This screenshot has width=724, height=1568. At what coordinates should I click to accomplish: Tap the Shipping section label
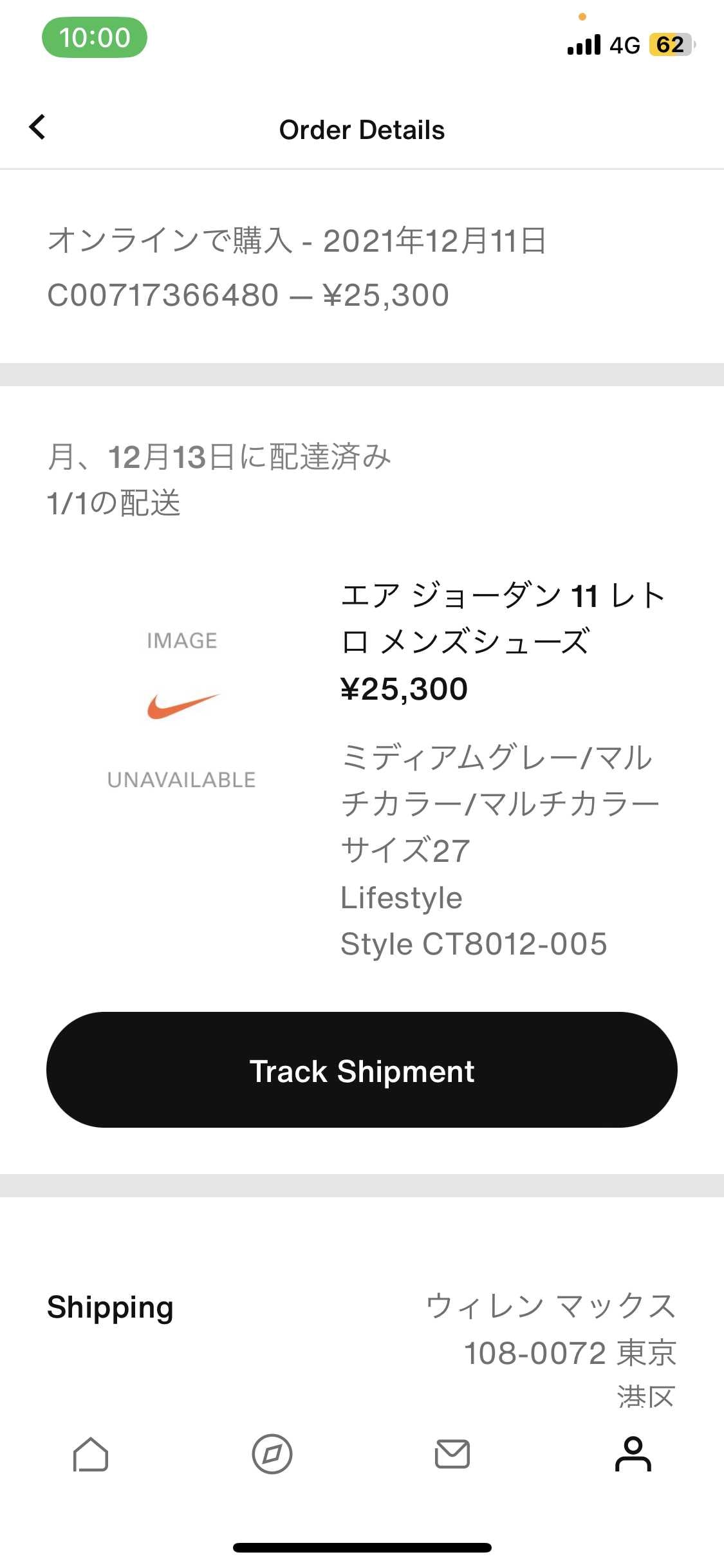click(x=111, y=1308)
